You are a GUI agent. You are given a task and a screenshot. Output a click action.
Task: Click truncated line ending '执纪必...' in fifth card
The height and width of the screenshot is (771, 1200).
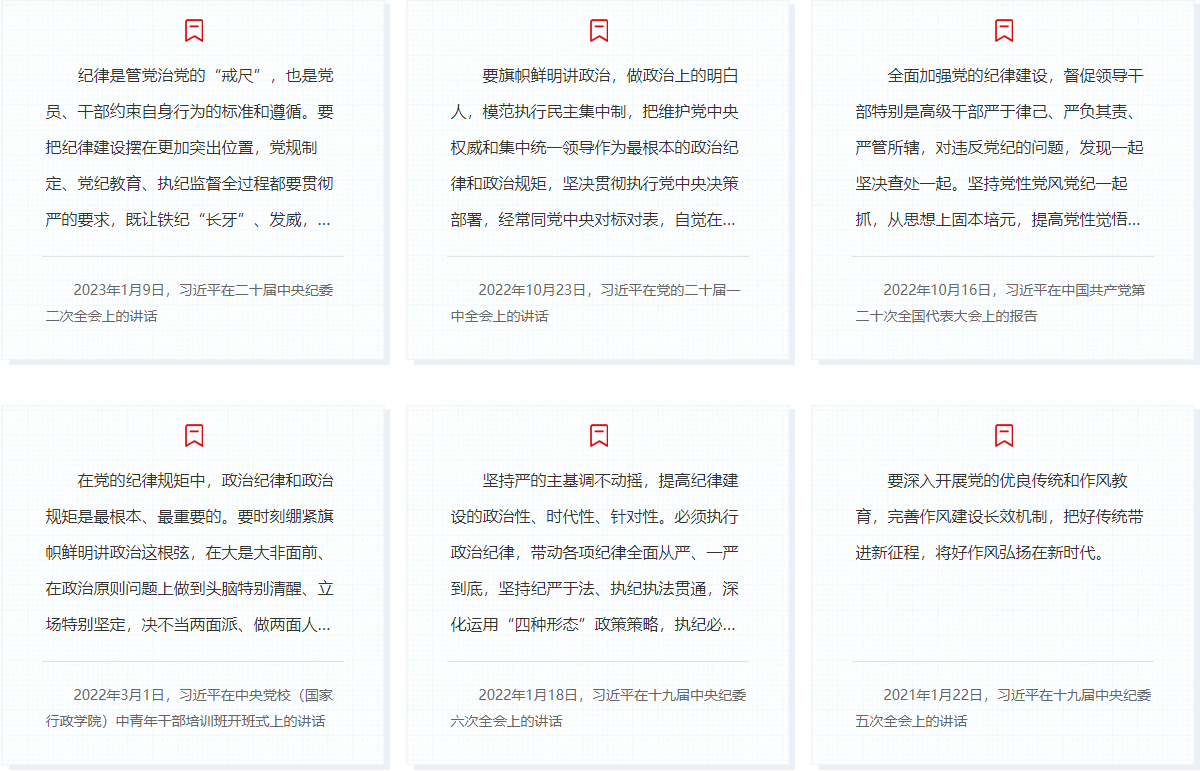(x=593, y=625)
